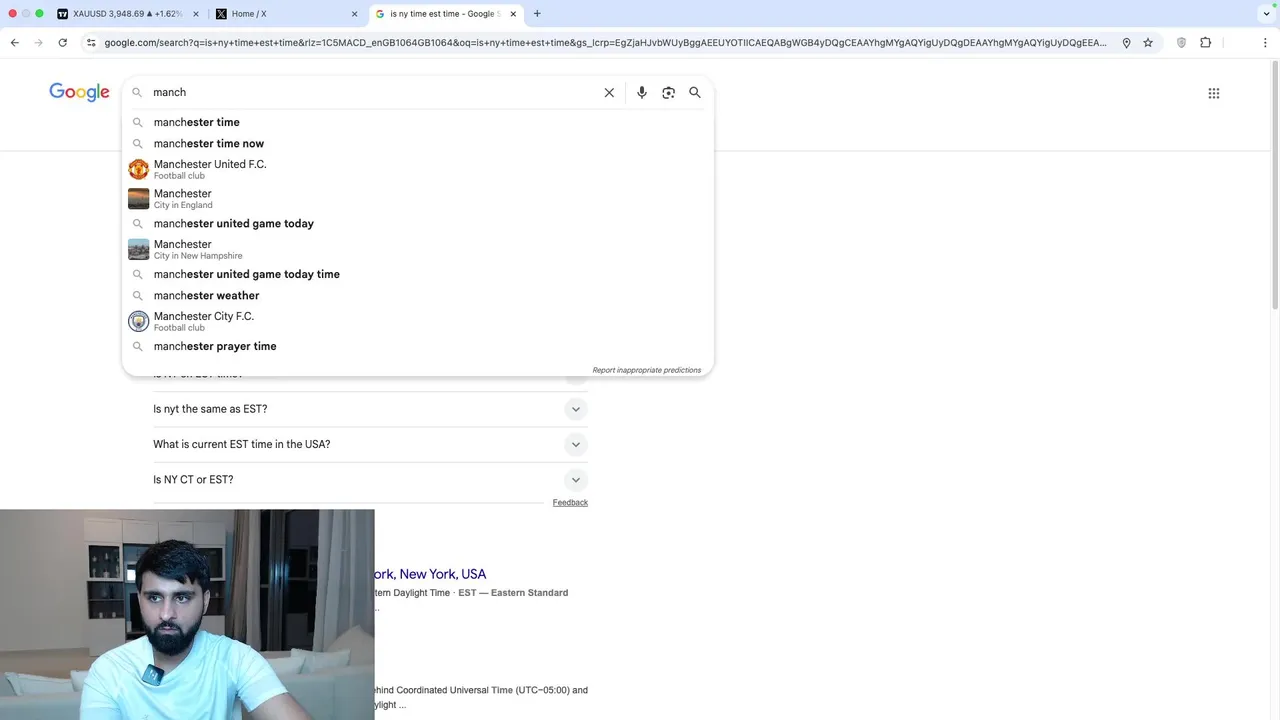Viewport: 1280px width, 720px height.
Task: Switch to Home / X tab
Action: (287, 14)
